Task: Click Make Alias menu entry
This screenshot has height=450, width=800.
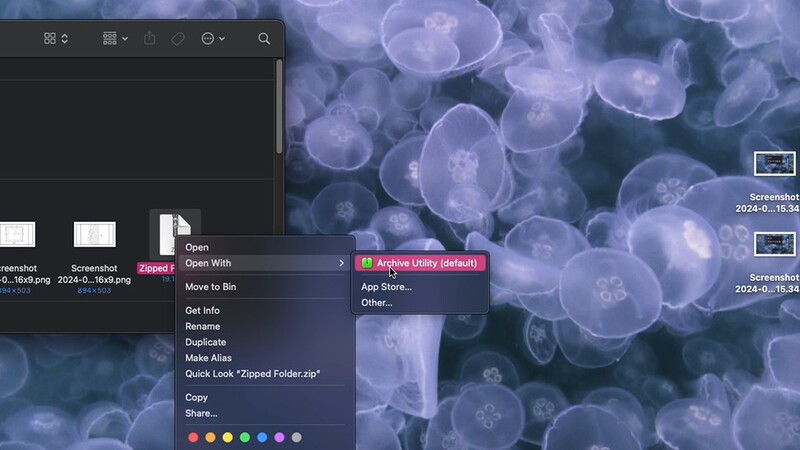Action: tap(208, 358)
